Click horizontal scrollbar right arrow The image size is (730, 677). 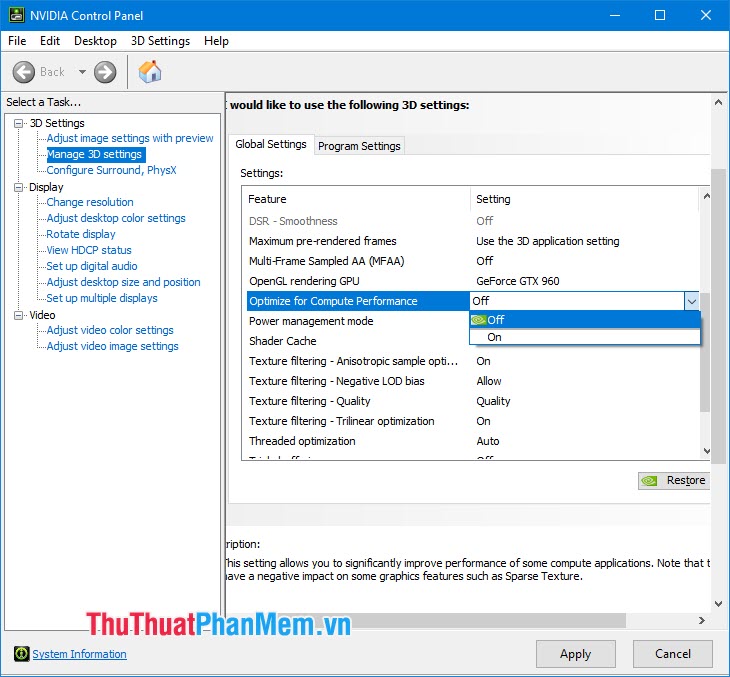(x=702, y=620)
